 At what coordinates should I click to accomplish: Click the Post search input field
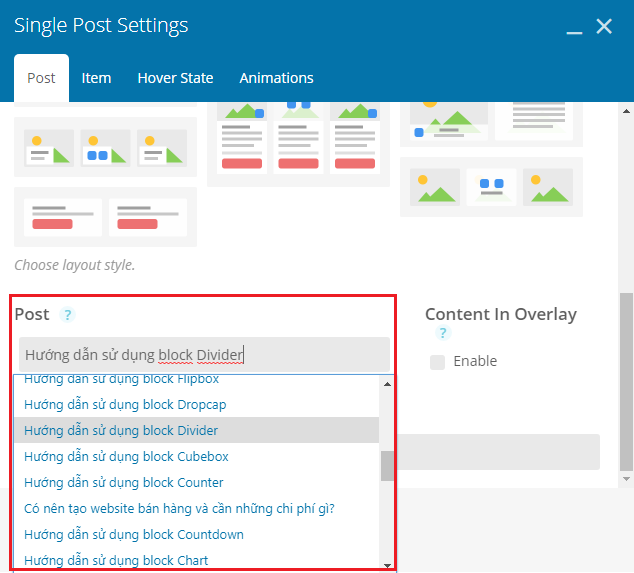coord(204,355)
